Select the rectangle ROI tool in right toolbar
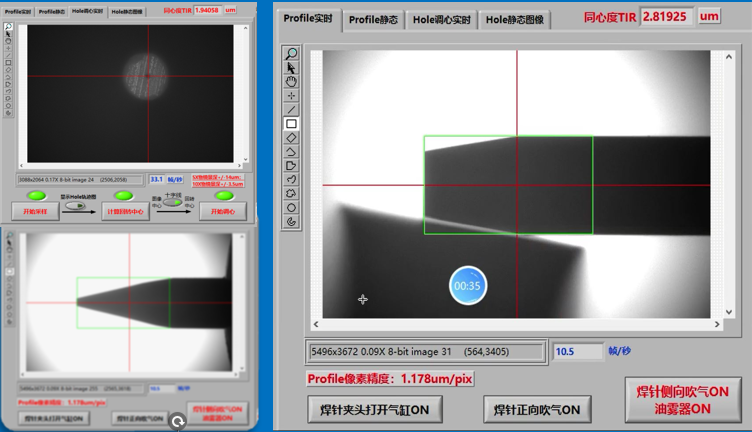Screen dimensions: 752x432 pyautogui.click(x=291, y=124)
